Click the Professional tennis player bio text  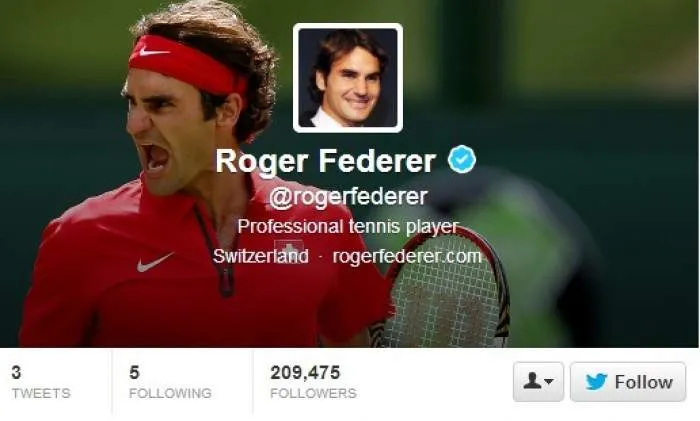tap(348, 226)
